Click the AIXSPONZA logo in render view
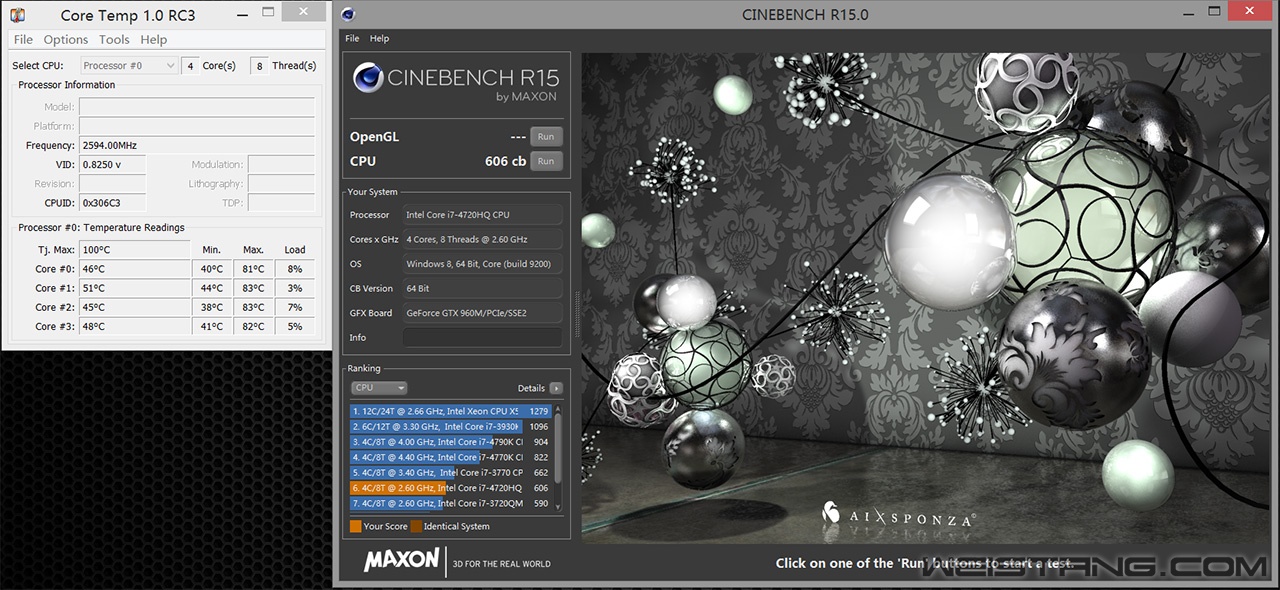The image size is (1280, 590). [898, 514]
